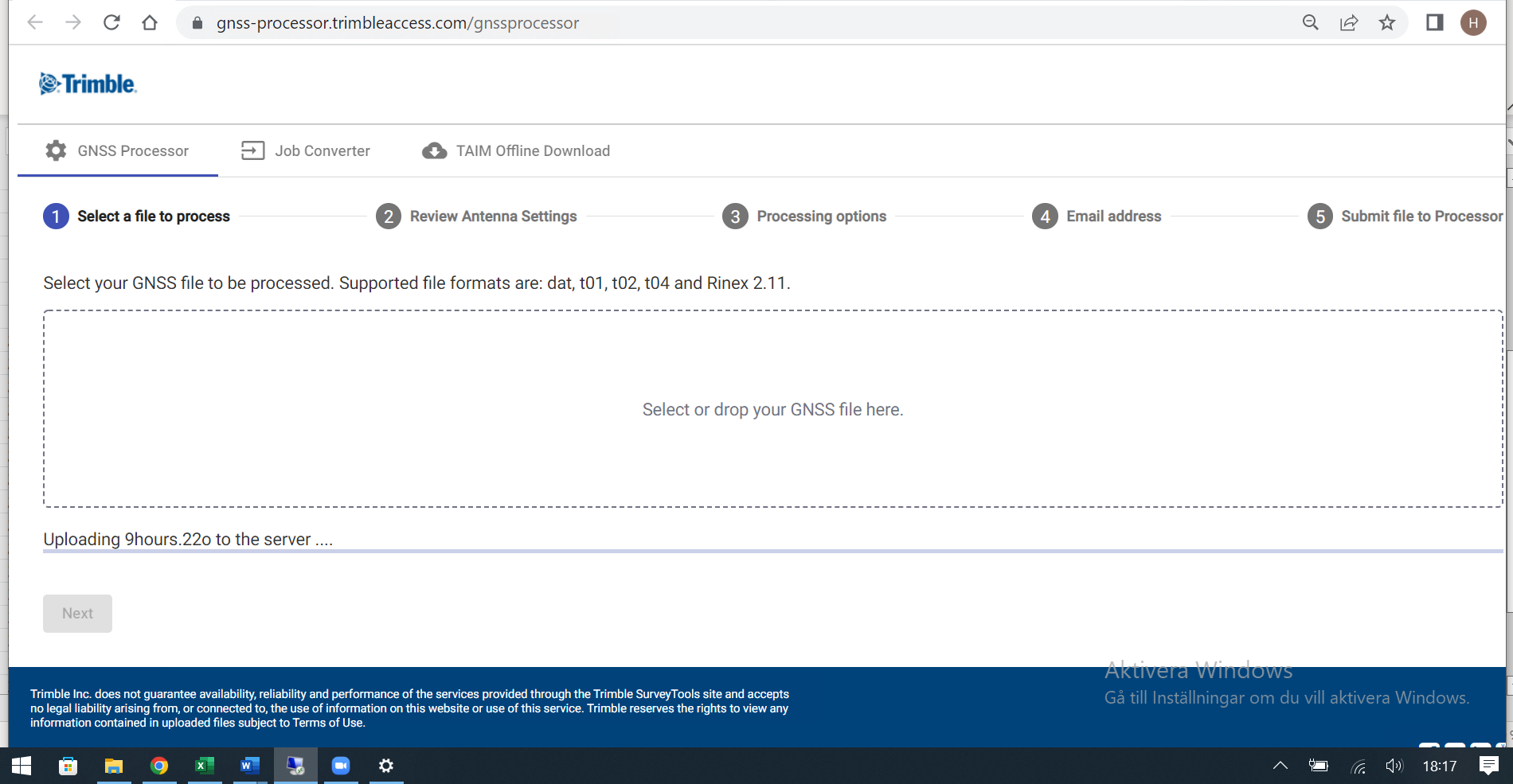
Task: Open Microsoft Store from the taskbar
Action: point(68,766)
